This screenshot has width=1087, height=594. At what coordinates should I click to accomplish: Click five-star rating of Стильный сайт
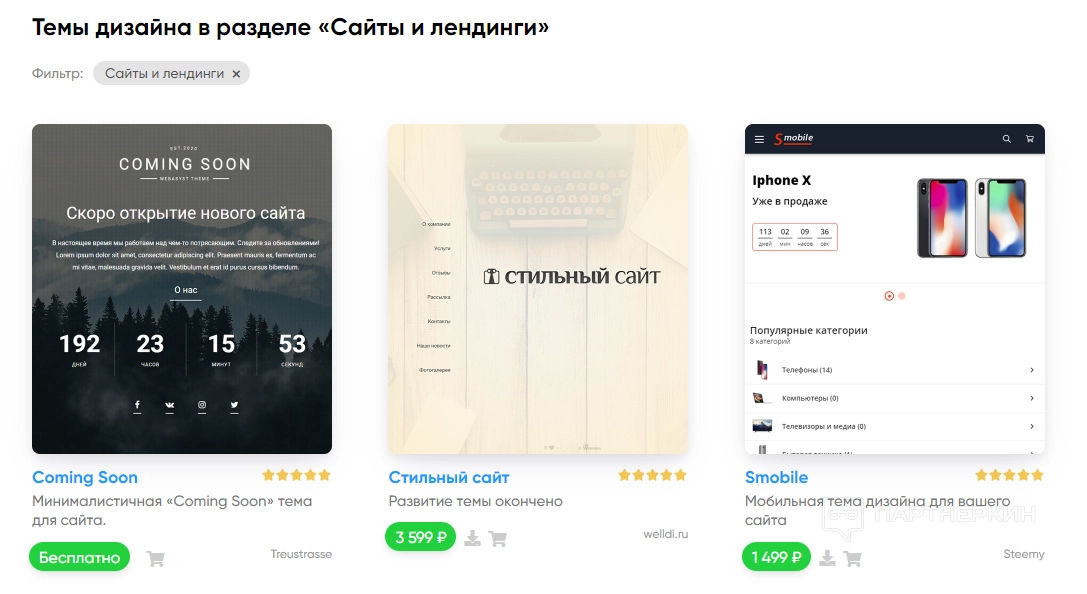coord(652,475)
